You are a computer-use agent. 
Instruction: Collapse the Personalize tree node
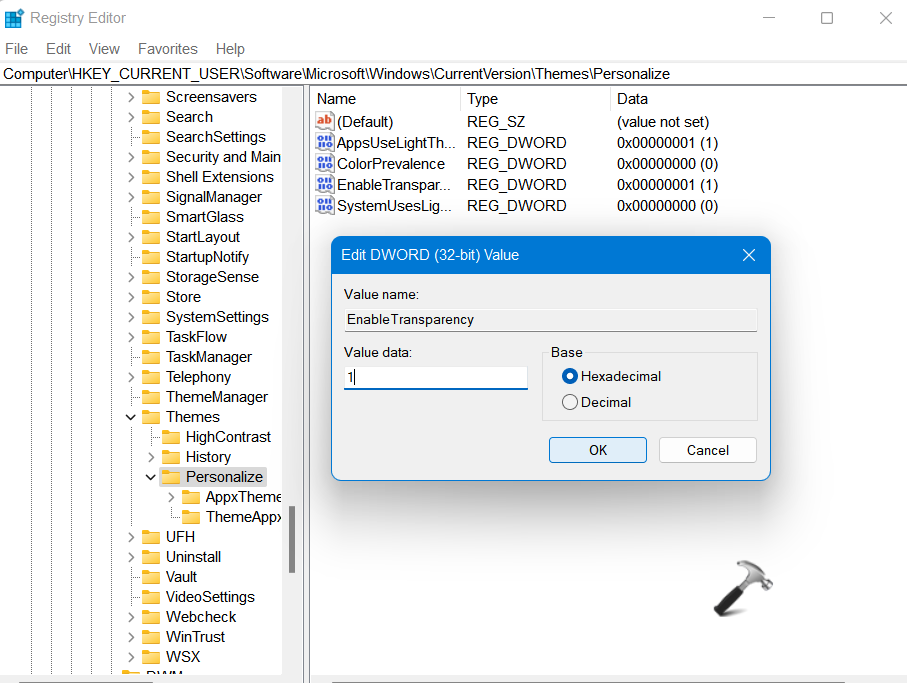[151, 477]
